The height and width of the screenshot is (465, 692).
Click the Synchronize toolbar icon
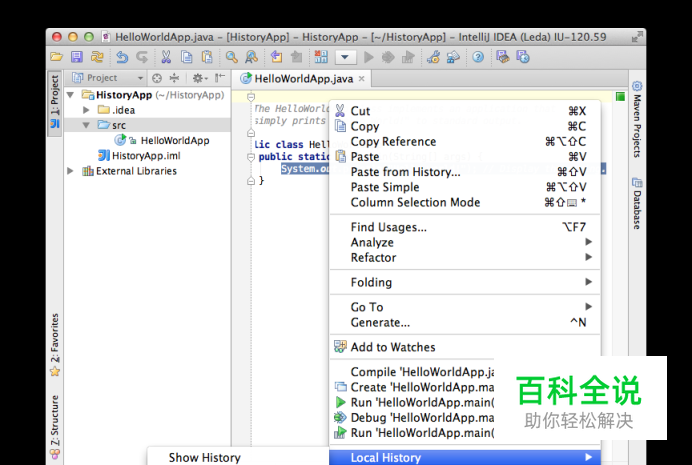click(97, 57)
